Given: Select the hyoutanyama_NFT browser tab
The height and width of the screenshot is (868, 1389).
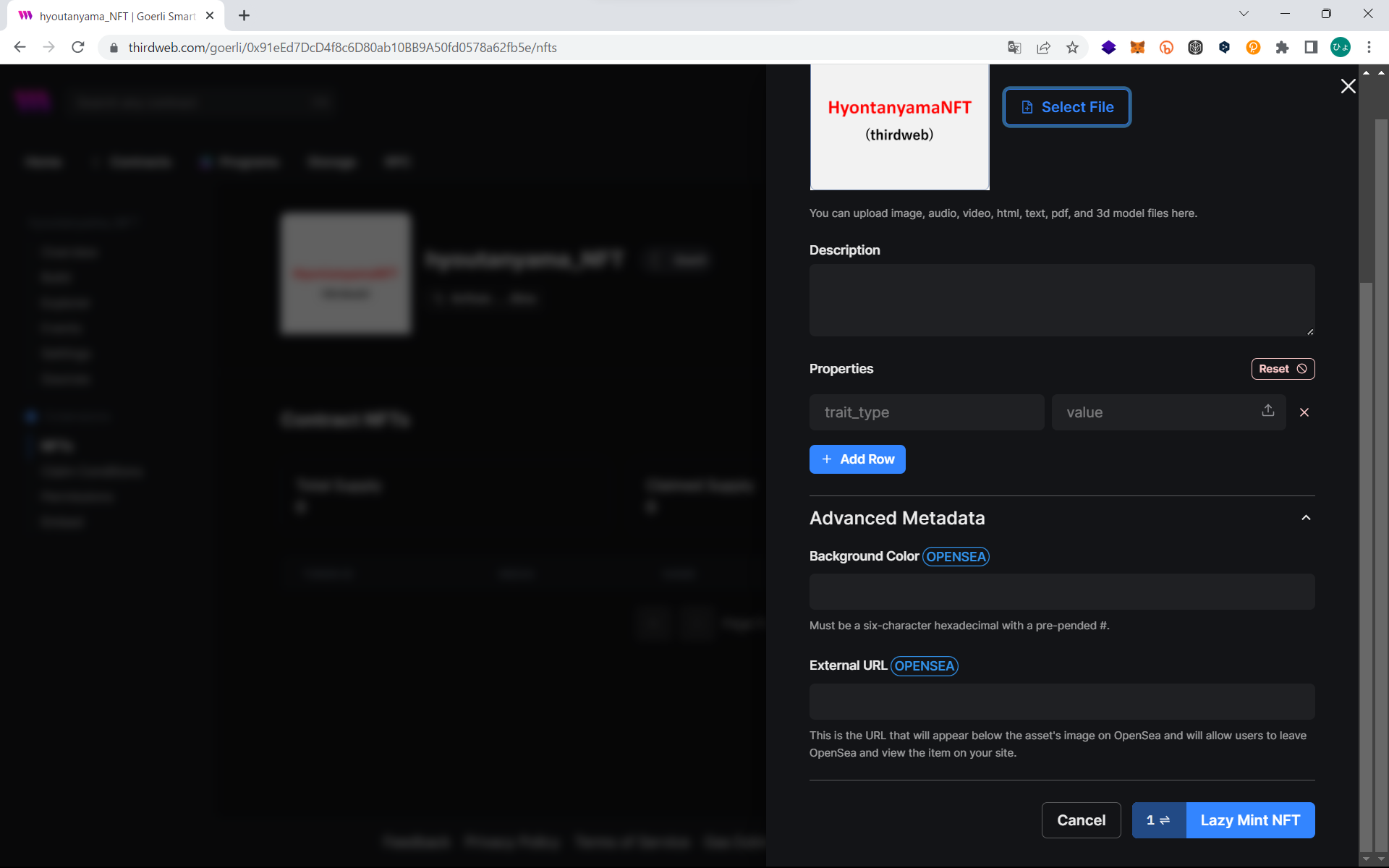Looking at the screenshot, I should click(116, 16).
